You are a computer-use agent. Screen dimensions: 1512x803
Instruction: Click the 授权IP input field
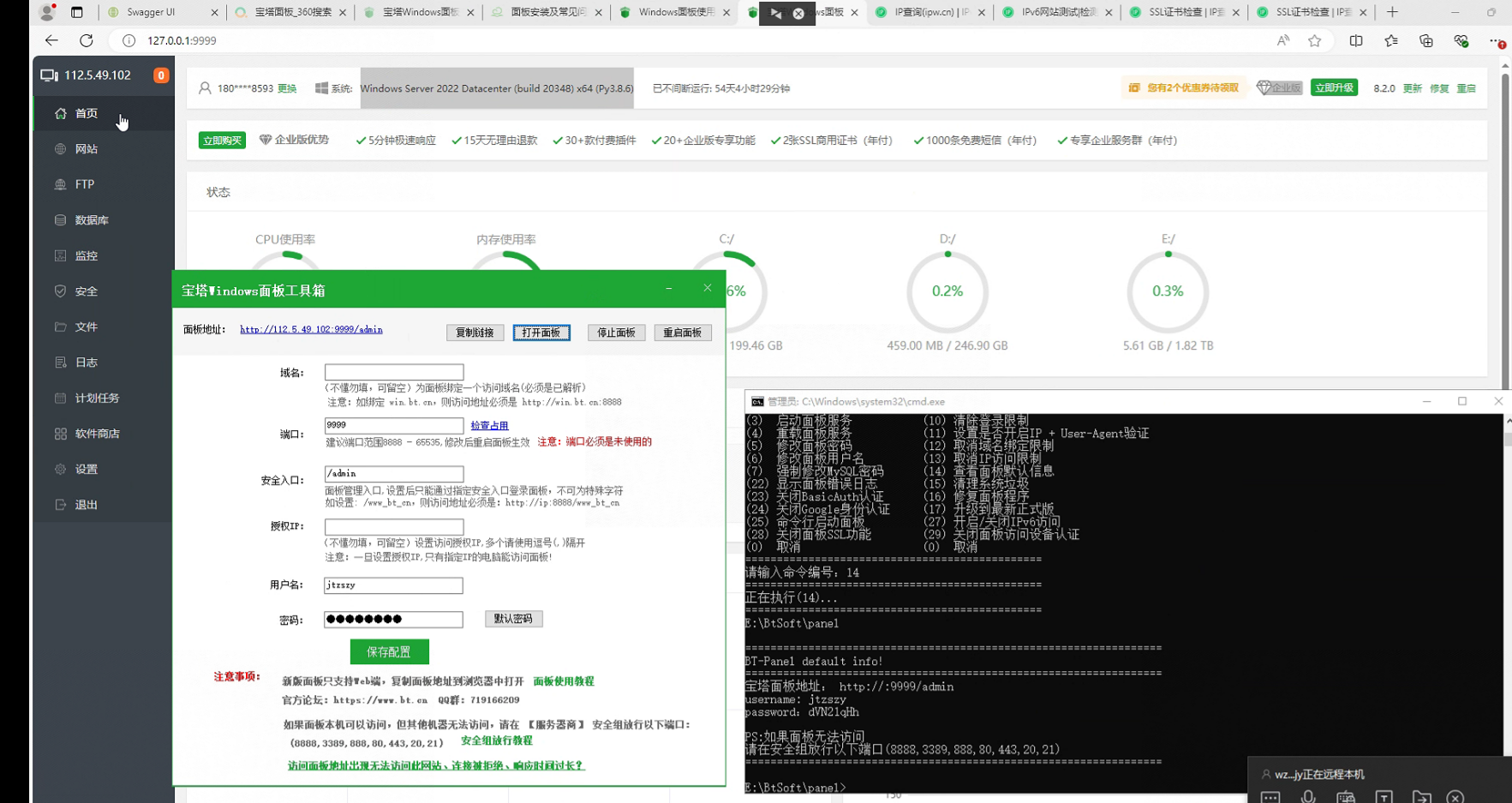click(394, 527)
